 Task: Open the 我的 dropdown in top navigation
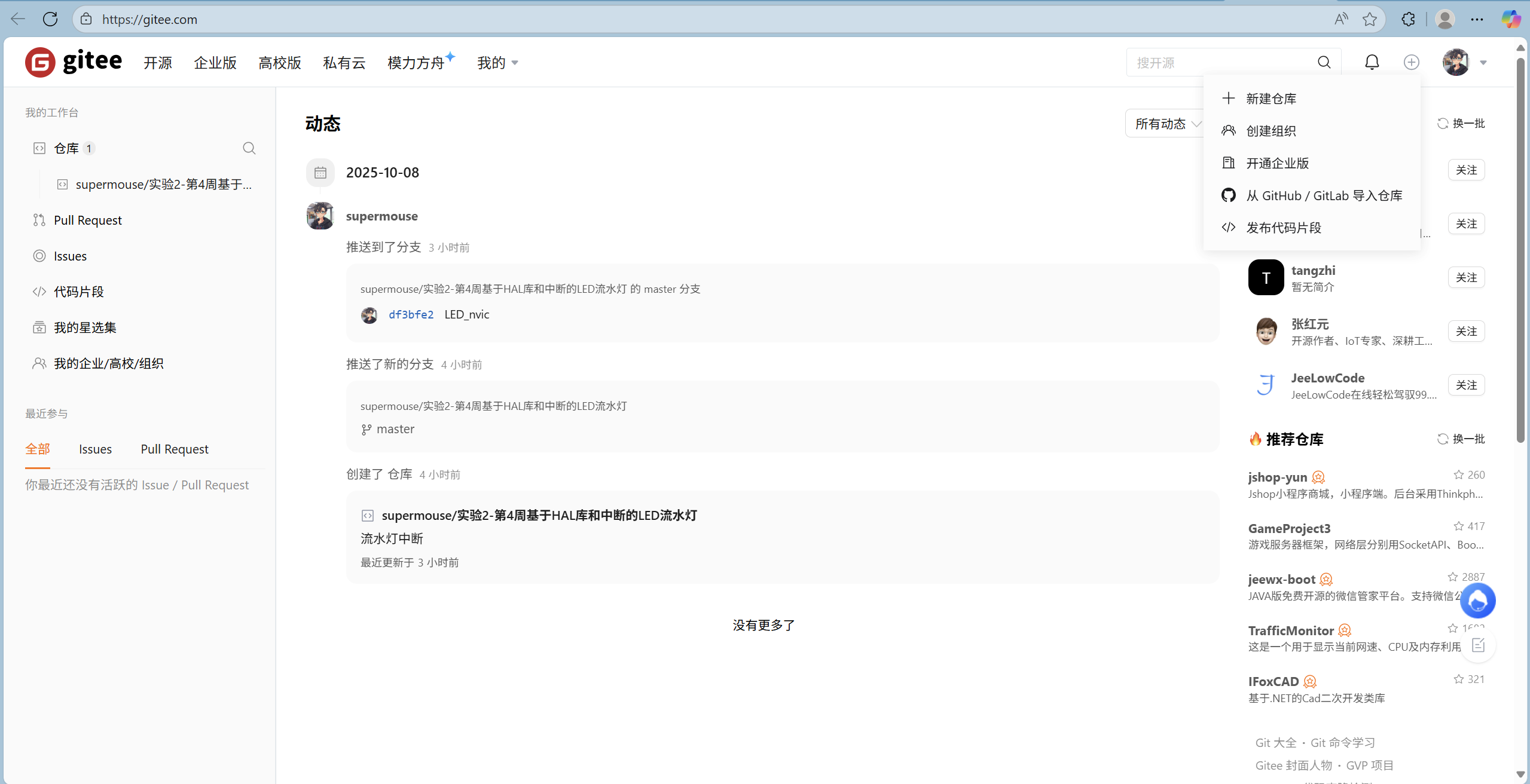click(497, 63)
